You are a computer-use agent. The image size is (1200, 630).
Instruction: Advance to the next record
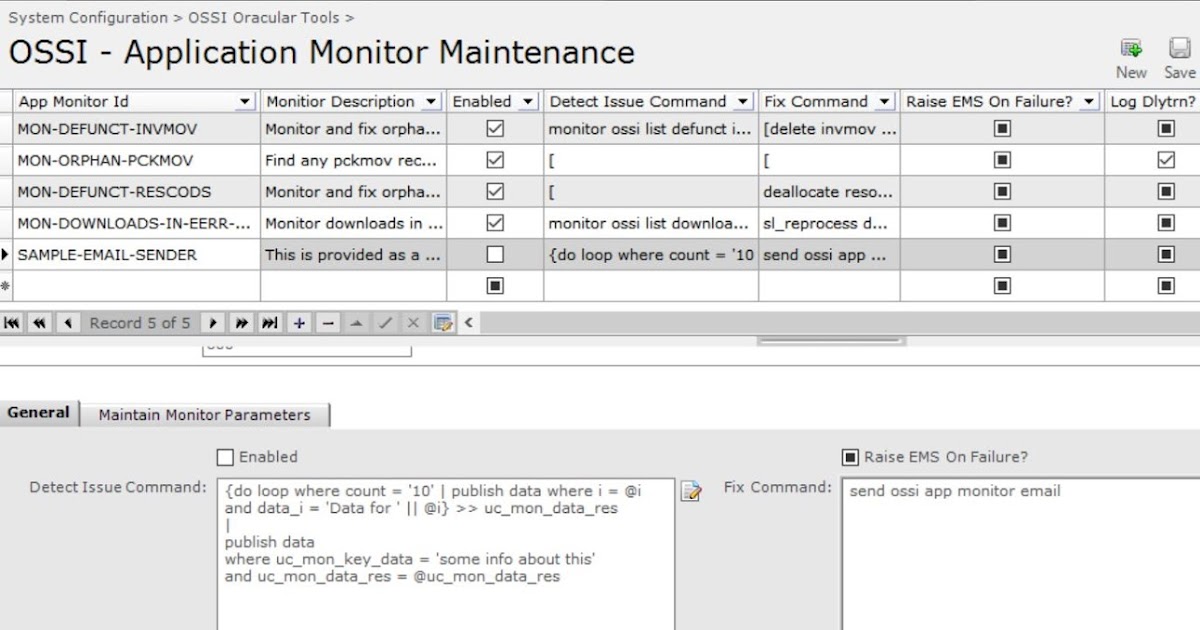coord(215,322)
